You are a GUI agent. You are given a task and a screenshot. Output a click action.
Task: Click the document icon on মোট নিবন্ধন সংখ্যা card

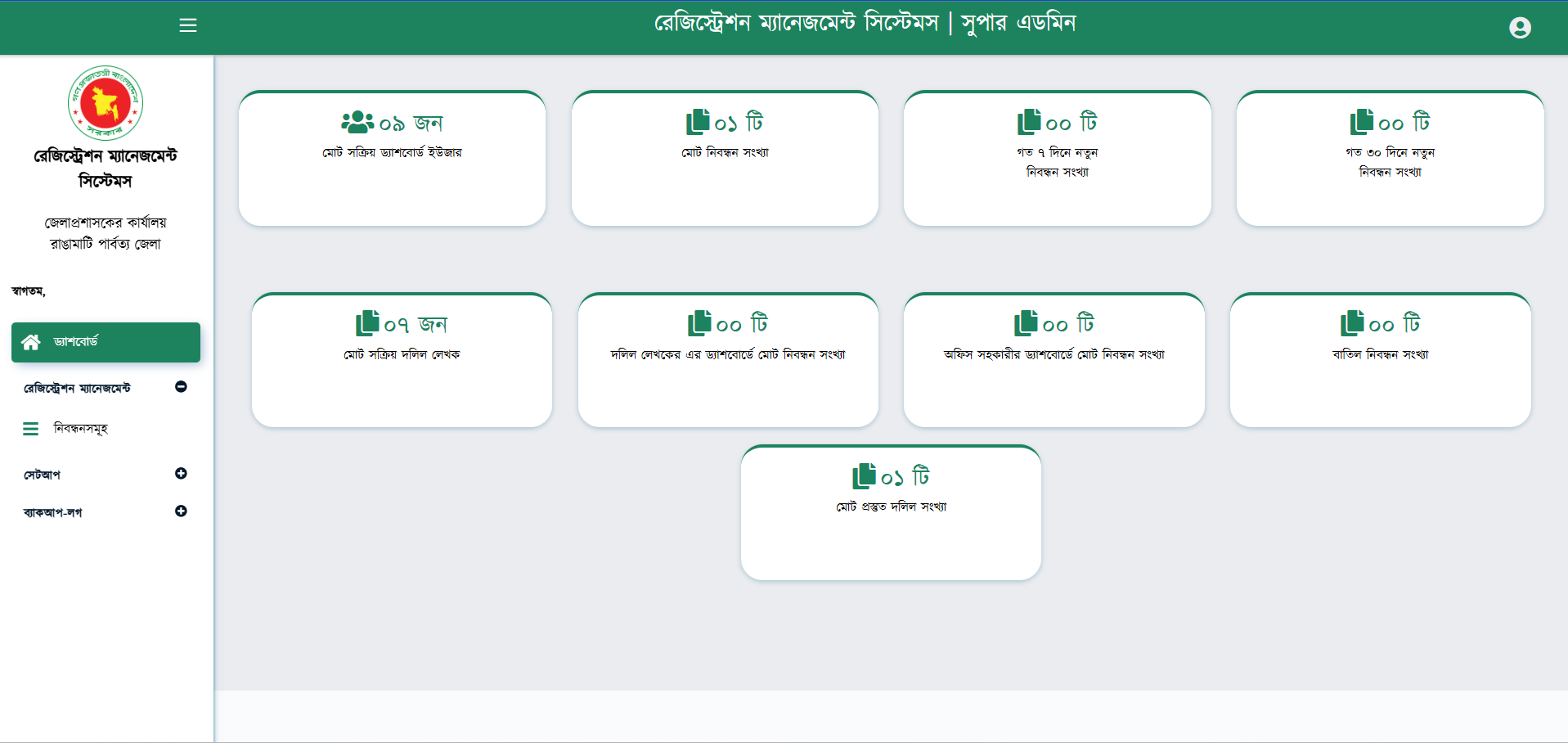(698, 121)
